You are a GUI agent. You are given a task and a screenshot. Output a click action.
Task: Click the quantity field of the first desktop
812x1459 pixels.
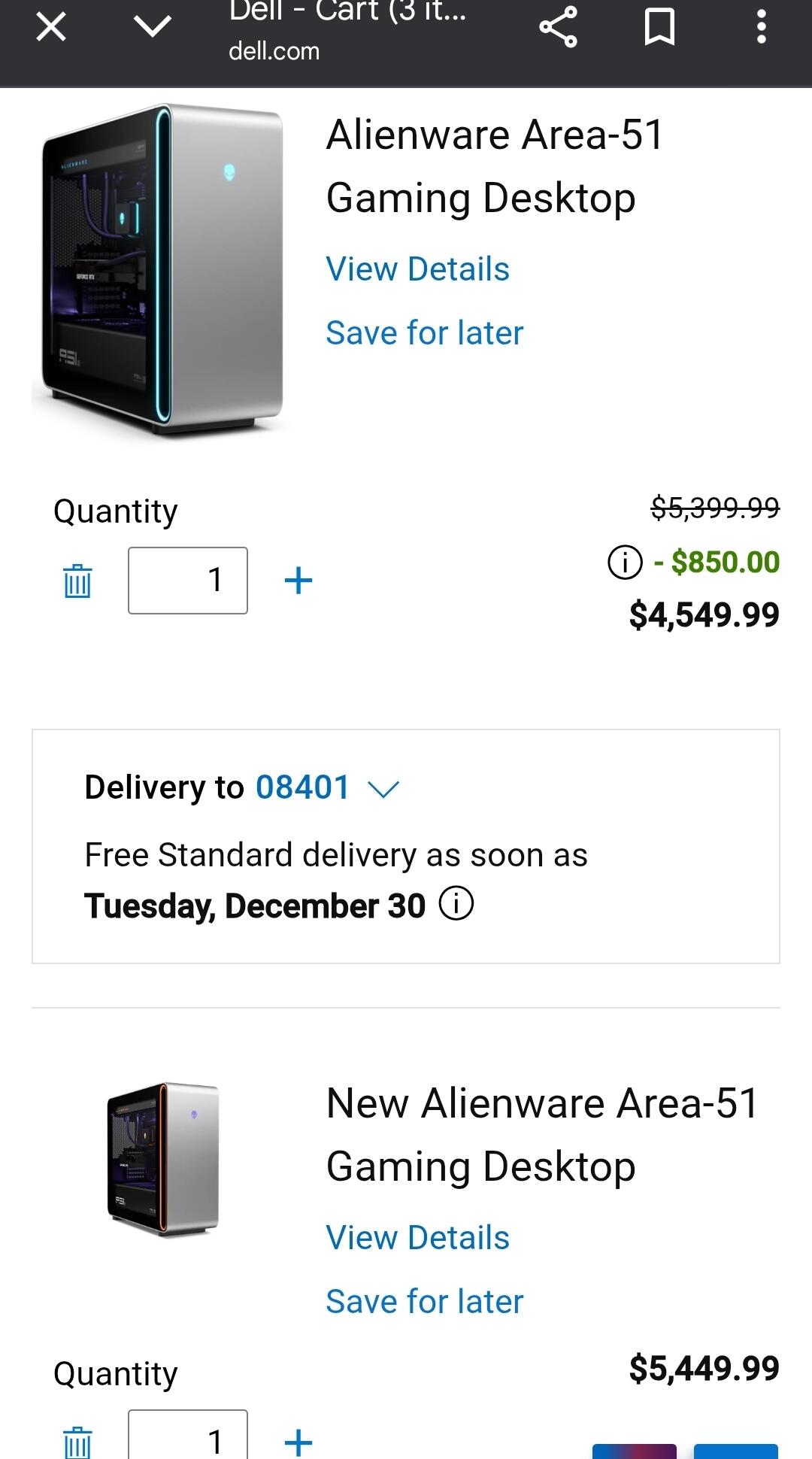point(188,581)
